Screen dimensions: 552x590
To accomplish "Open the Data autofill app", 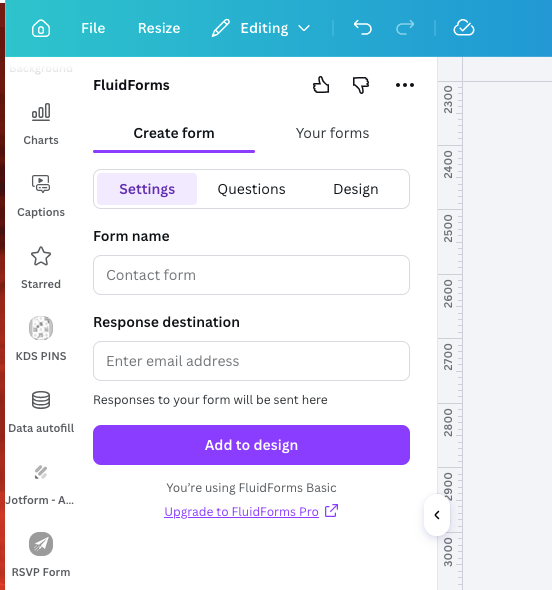I will 41,412.
